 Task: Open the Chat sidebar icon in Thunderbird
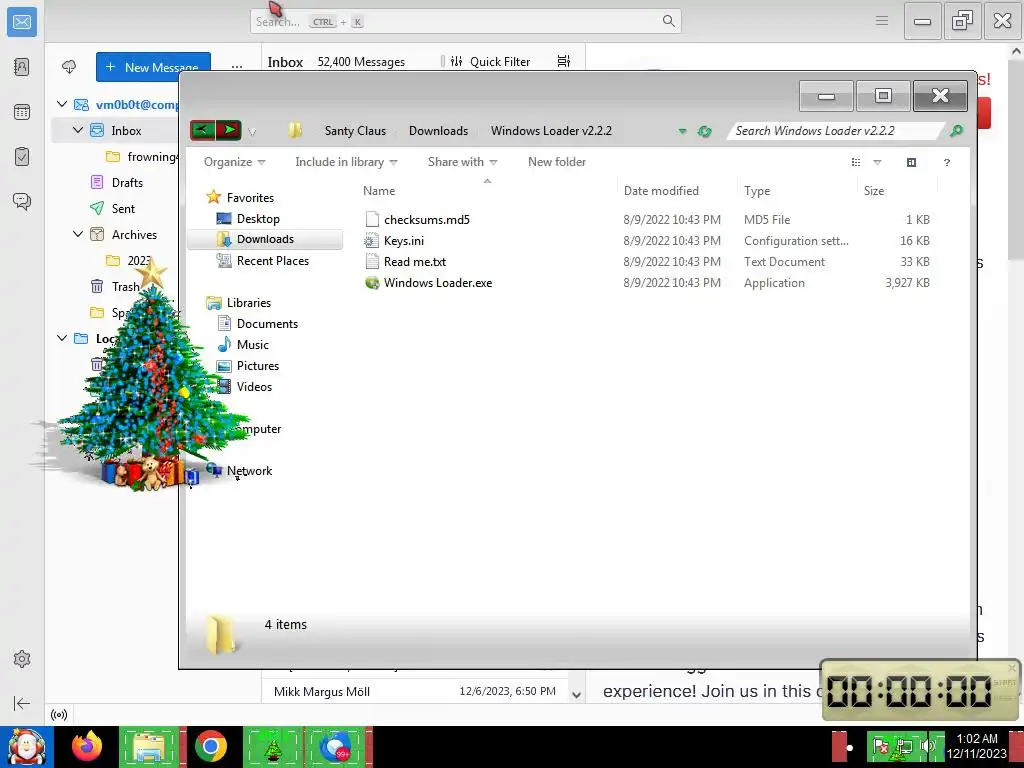[x=22, y=201]
